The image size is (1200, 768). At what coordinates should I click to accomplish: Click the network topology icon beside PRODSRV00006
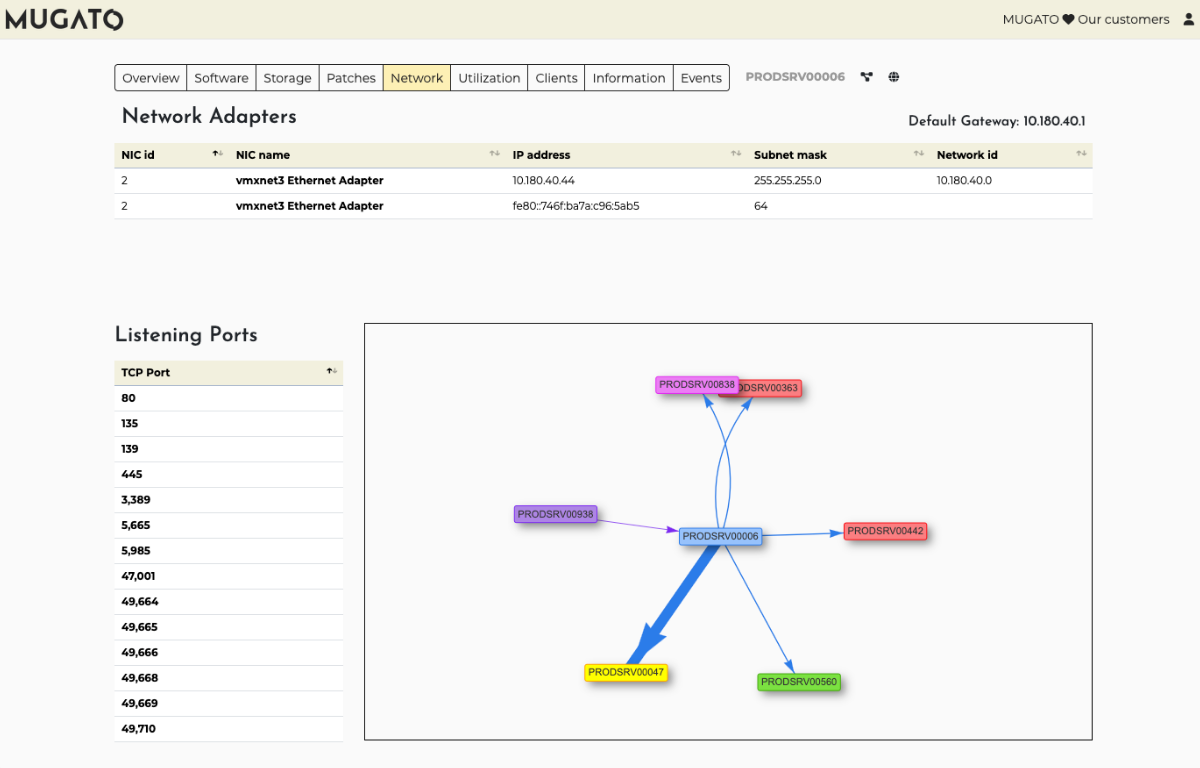pyautogui.click(x=866, y=77)
